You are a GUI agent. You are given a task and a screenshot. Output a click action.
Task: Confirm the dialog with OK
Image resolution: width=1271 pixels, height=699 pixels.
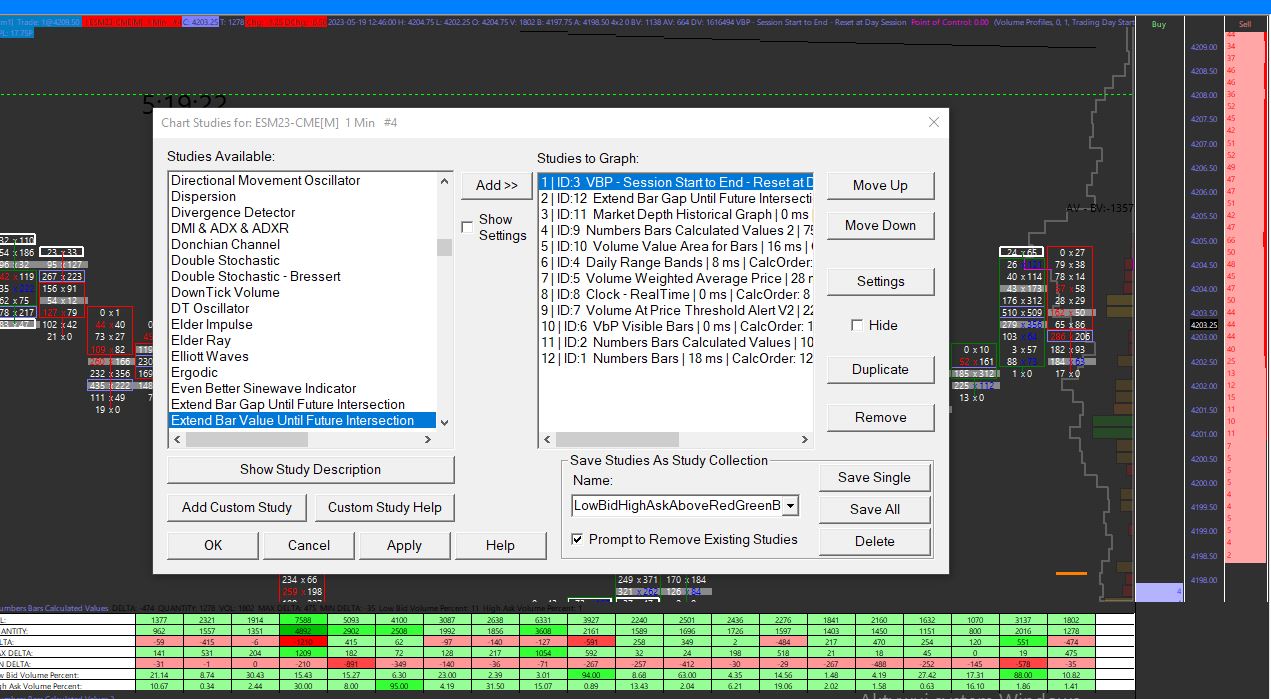(x=213, y=545)
